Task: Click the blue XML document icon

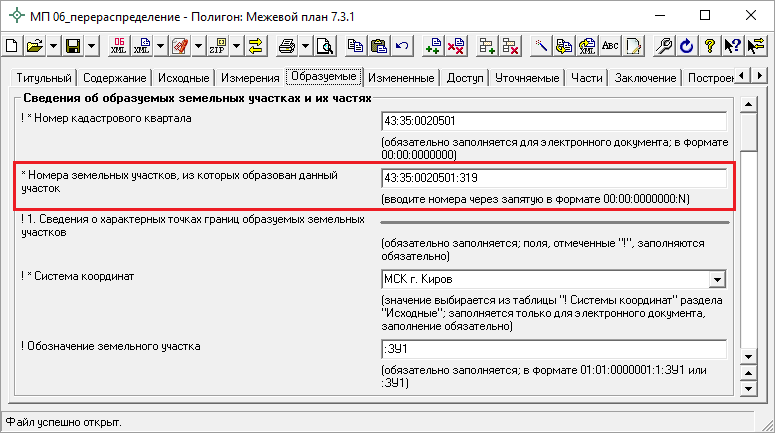Action: point(142,46)
